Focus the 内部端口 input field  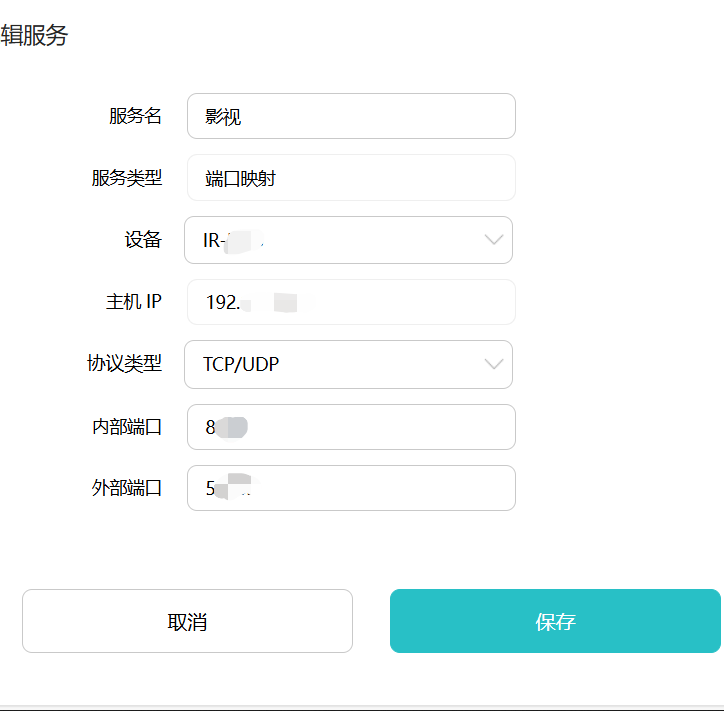point(351,427)
